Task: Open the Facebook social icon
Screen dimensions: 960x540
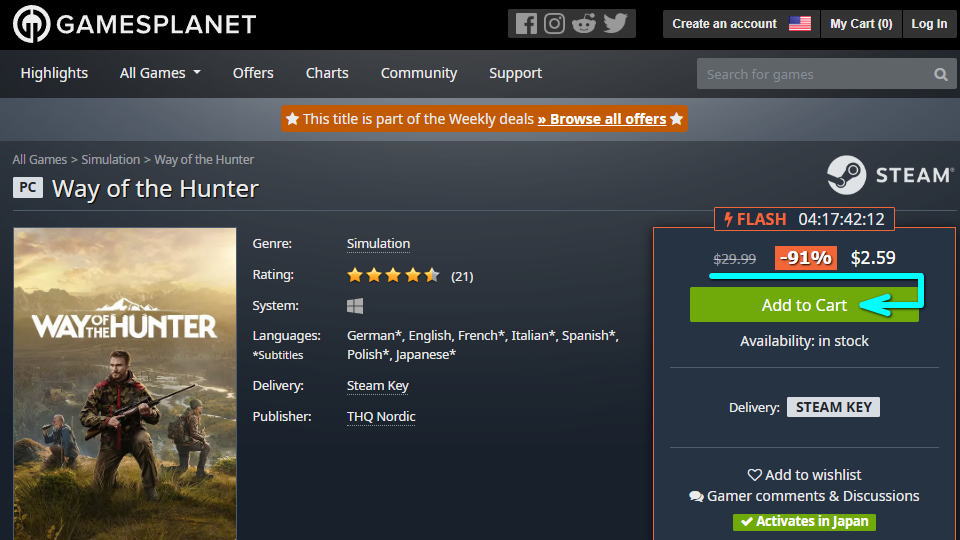Action: 526,24
